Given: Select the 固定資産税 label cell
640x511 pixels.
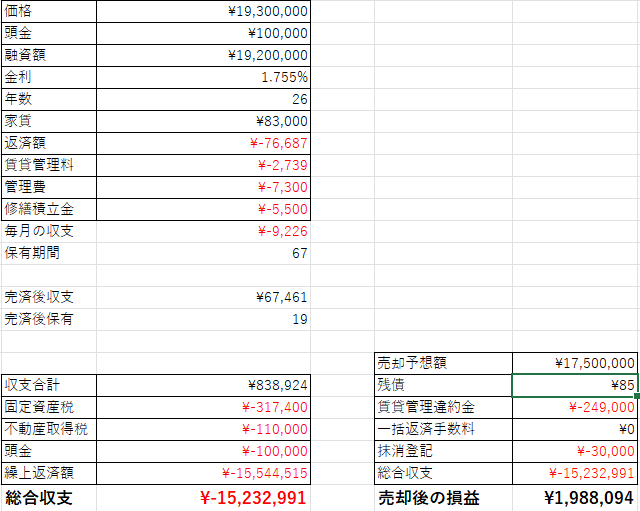Looking at the screenshot, I should pyautogui.click(x=49, y=407).
